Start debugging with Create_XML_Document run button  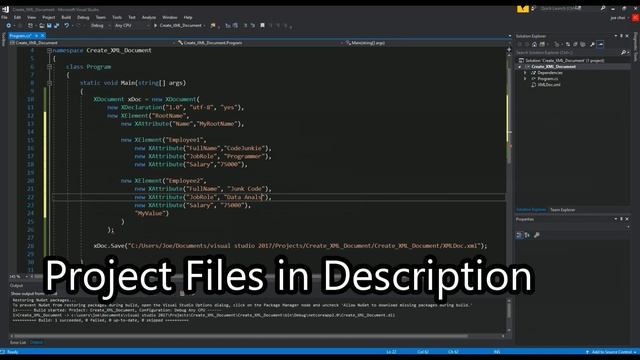(179, 25)
